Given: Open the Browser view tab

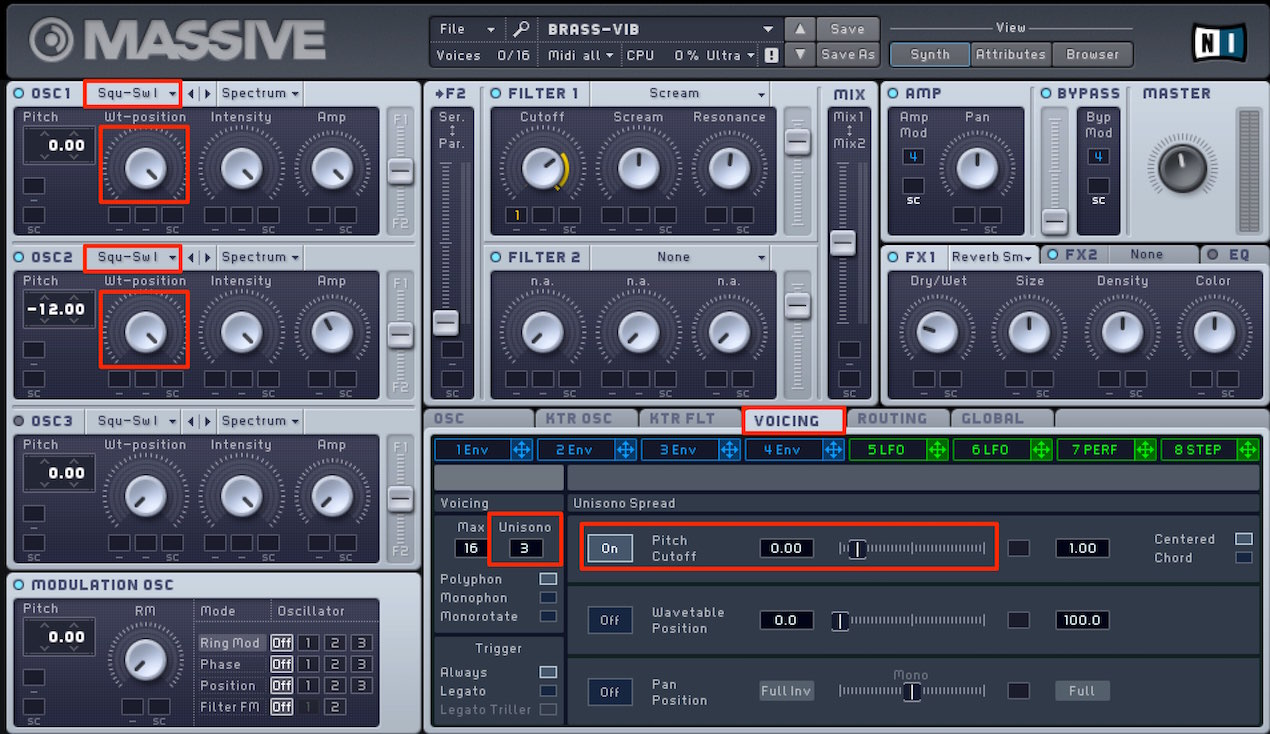Looking at the screenshot, I should (x=1092, y=54).
